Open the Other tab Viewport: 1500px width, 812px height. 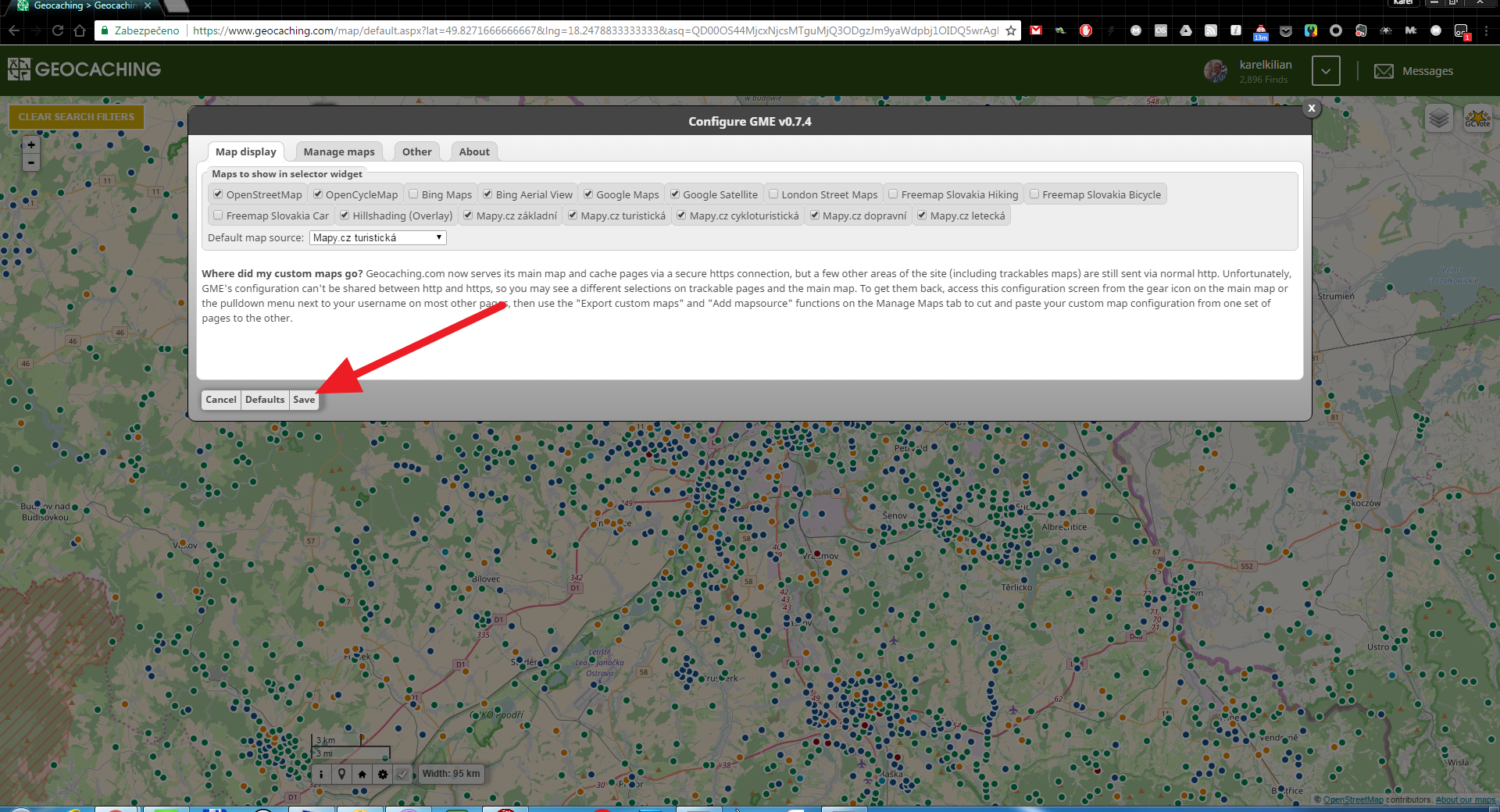tap(417, 151)
